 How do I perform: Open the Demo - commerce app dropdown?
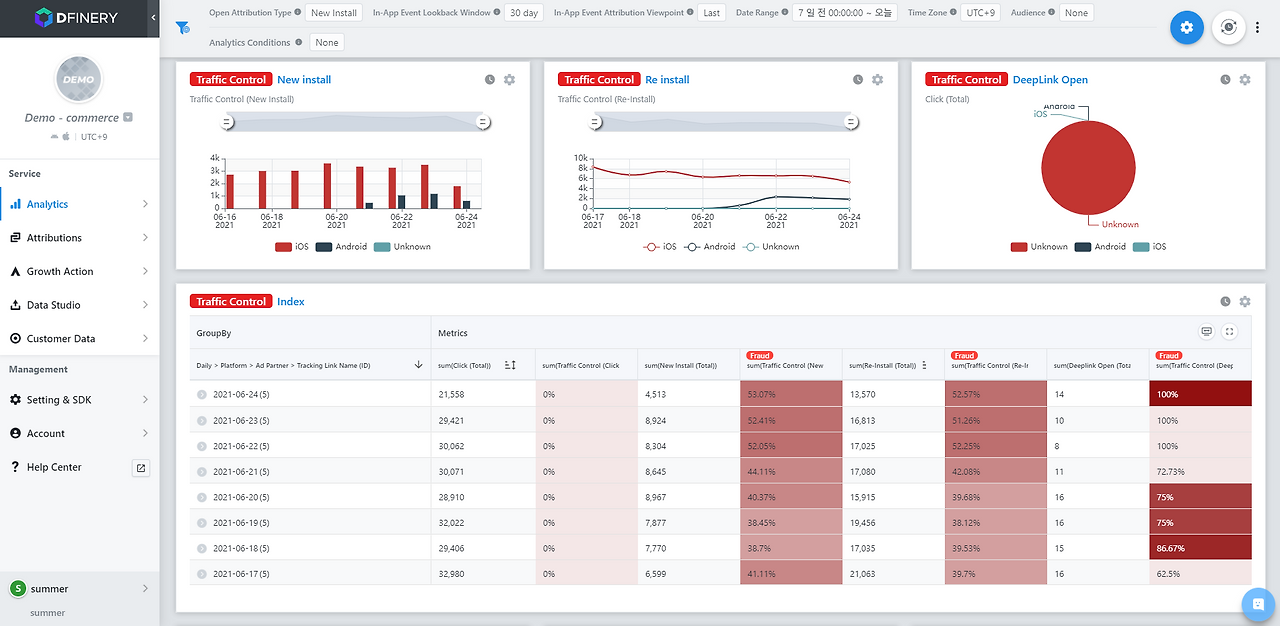(128, 117)
